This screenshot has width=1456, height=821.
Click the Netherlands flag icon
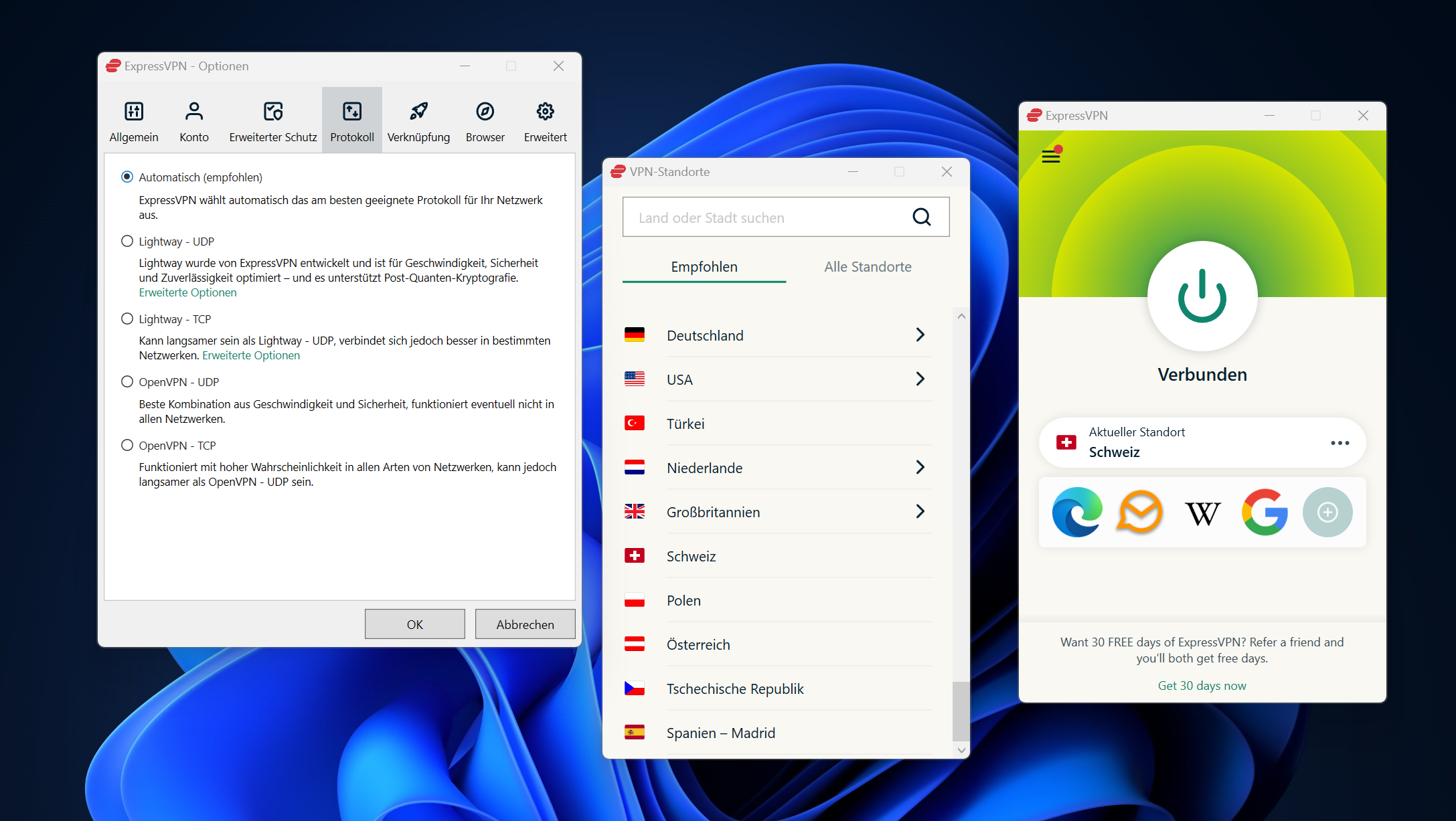(x=635, y=467)
